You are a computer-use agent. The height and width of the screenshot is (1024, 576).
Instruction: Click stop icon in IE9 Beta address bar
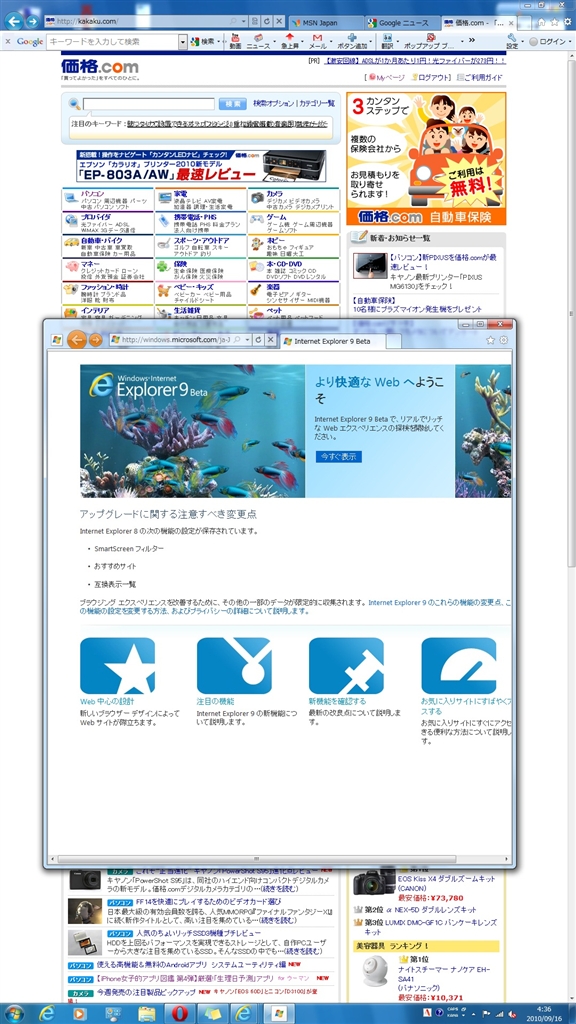tap(270, 340)
